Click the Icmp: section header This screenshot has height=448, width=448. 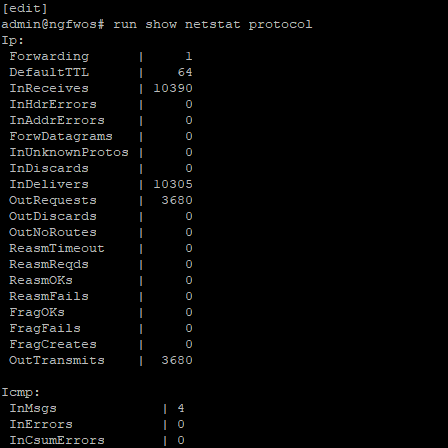pos(21,393)
